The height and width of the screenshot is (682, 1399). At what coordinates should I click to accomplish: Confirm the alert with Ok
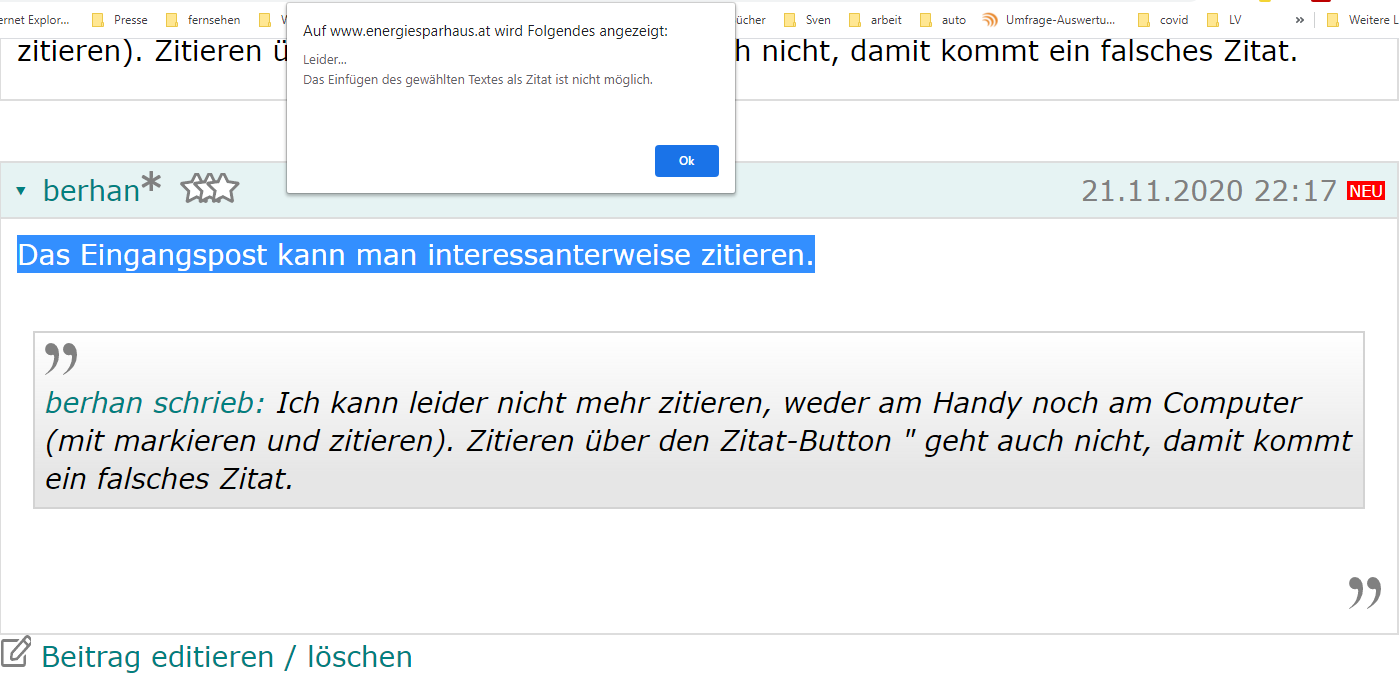click(x=686, y=161)
